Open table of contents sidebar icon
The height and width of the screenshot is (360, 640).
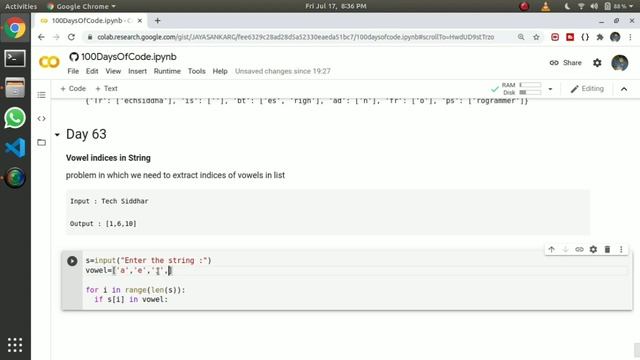coord(41,95)
